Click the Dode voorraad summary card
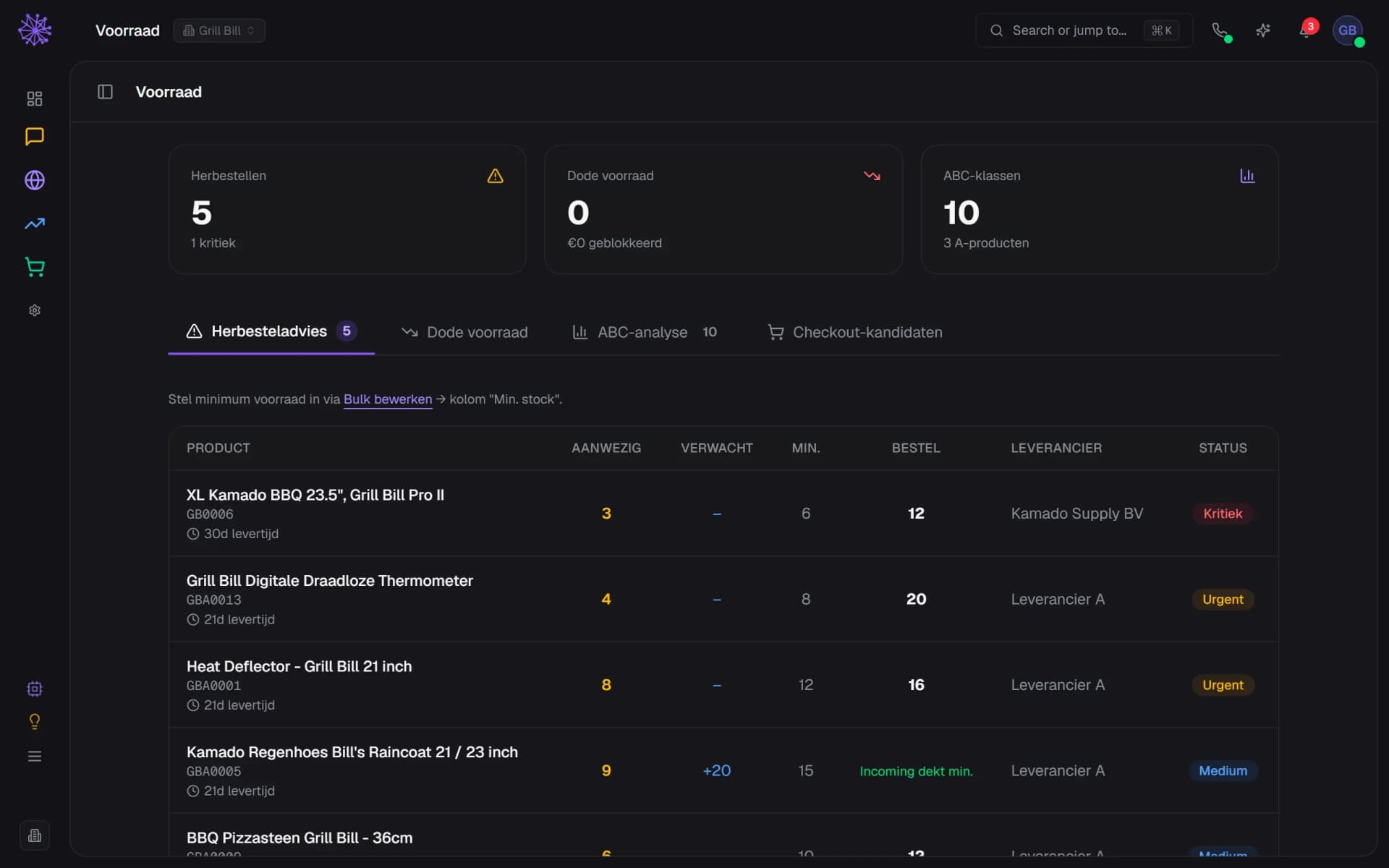 (x=723, y=209)
